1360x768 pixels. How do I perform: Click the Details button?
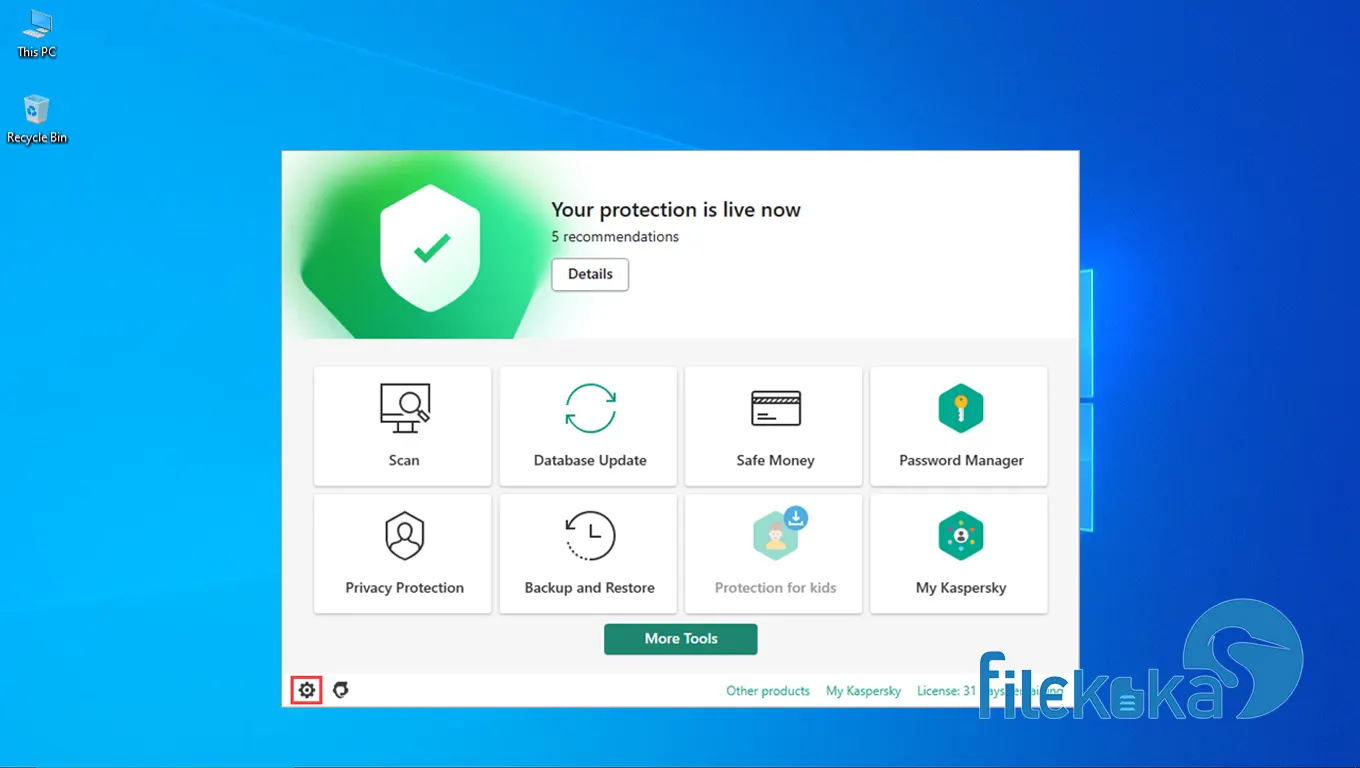pos(590,274)
